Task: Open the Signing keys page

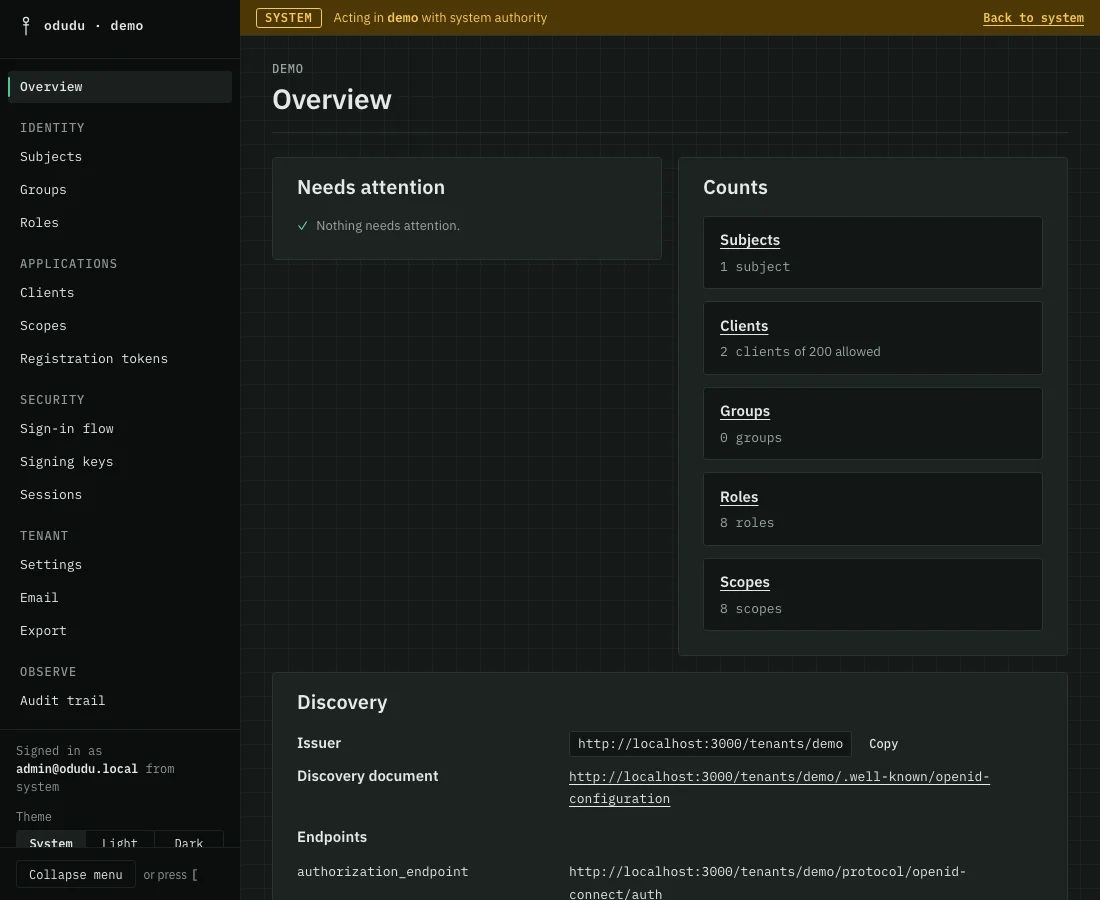Action: (67, 462)
